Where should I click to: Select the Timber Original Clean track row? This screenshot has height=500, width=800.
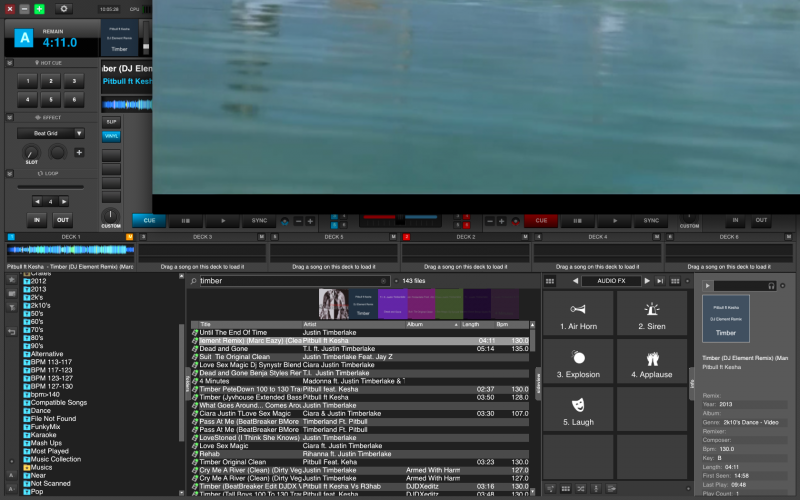click(x=361, y=462)
